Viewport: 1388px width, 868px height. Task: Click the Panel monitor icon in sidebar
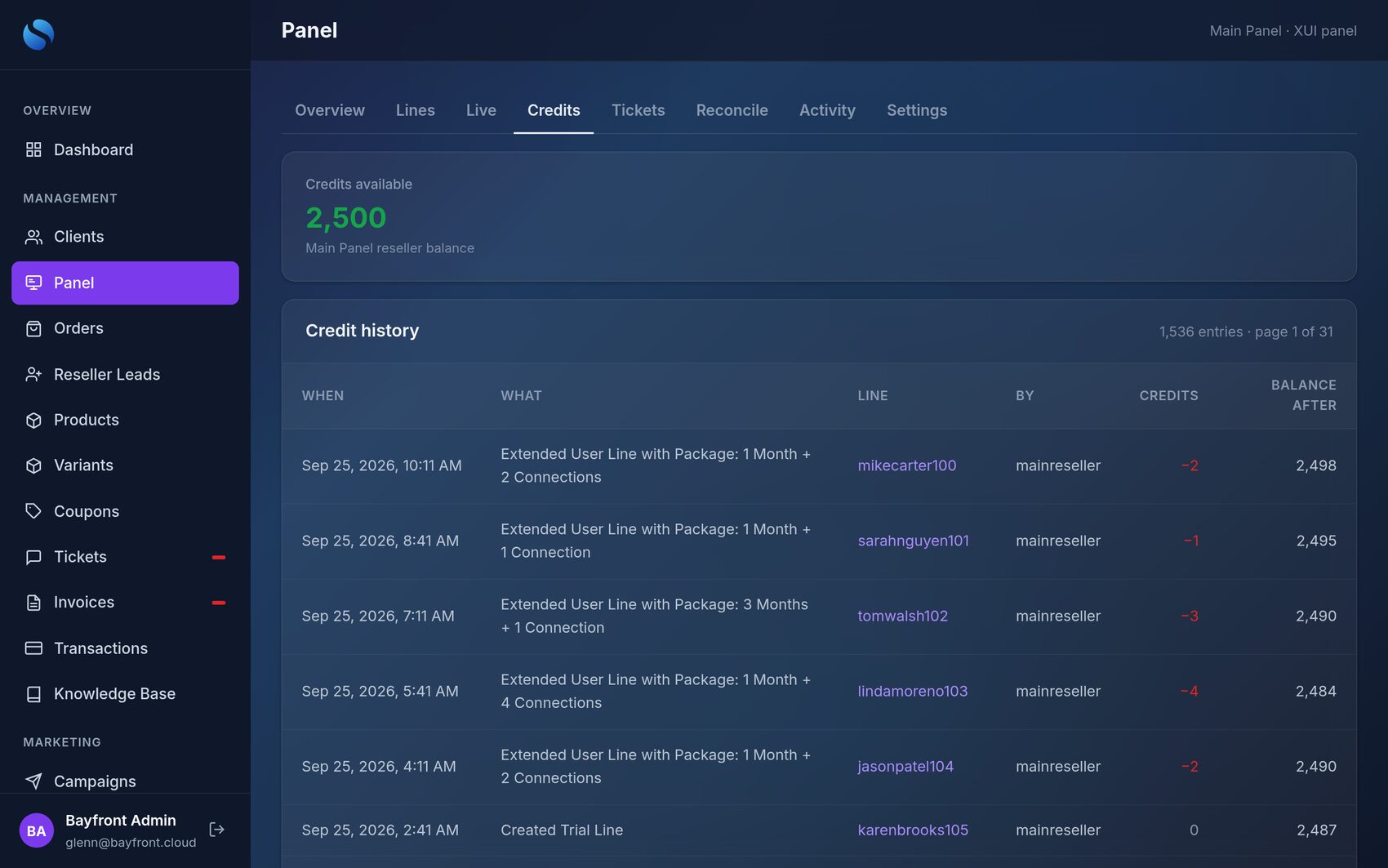click(33, 283)
